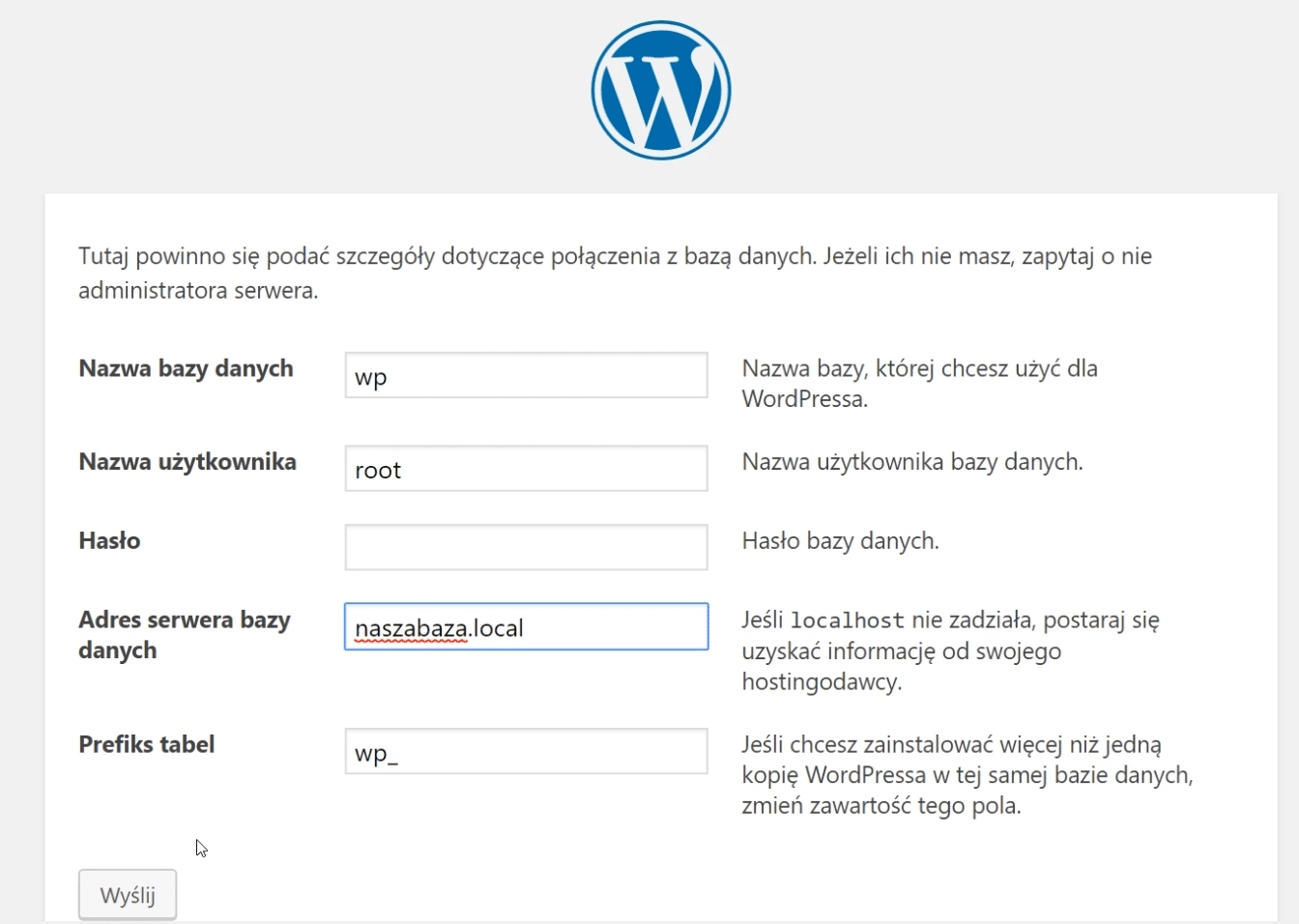The width and height of the screenshot is (1299, 924).
Task: Focus the Nazwa bazy danych field
Action: click(526, 375)
